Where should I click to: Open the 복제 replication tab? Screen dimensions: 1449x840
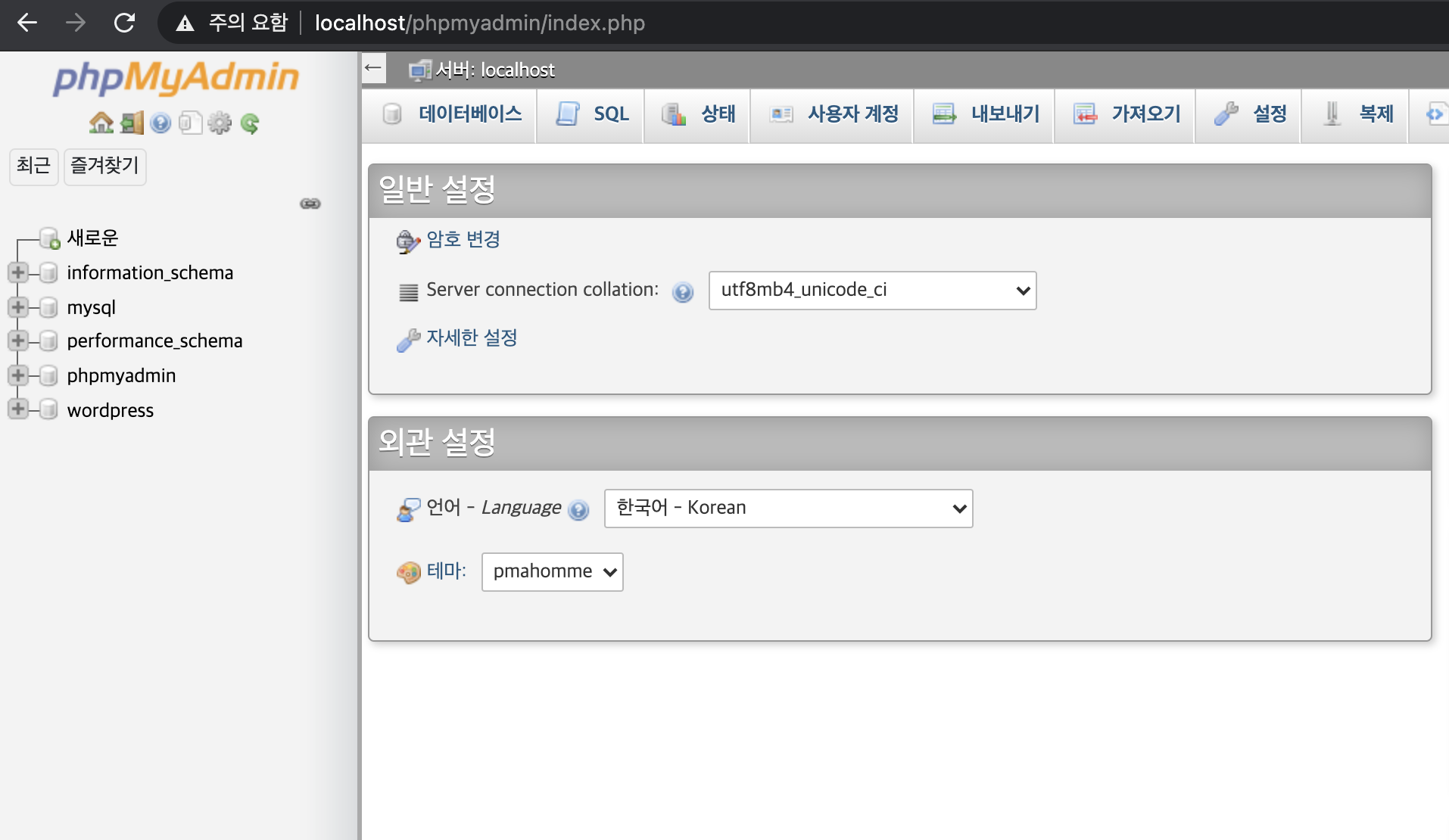(1355, 115)
